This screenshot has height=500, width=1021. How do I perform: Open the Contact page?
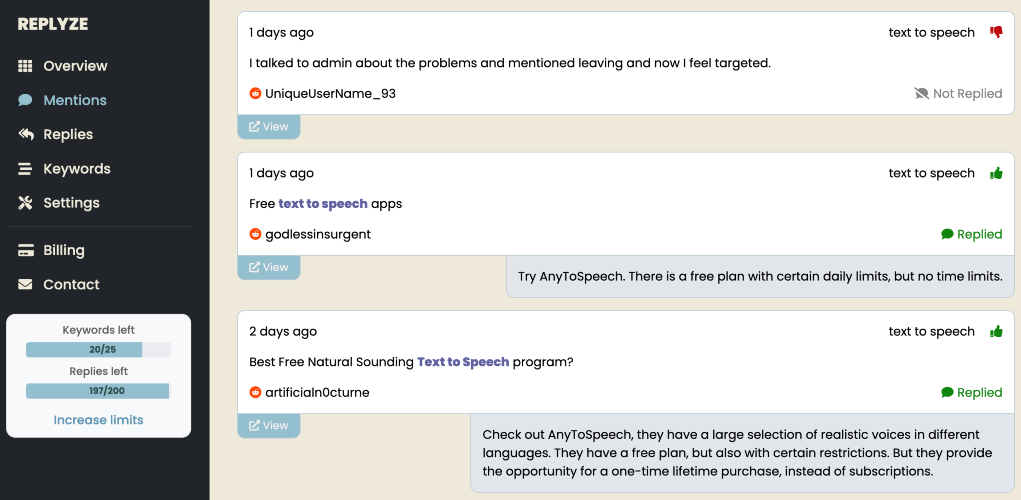coord(71,285)
